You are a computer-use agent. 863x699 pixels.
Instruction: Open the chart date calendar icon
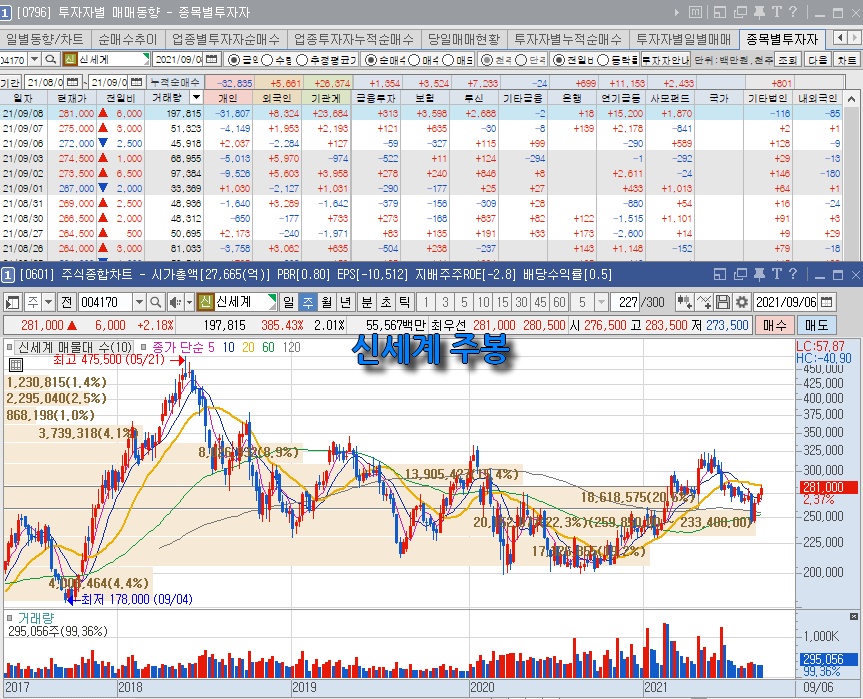826,302
